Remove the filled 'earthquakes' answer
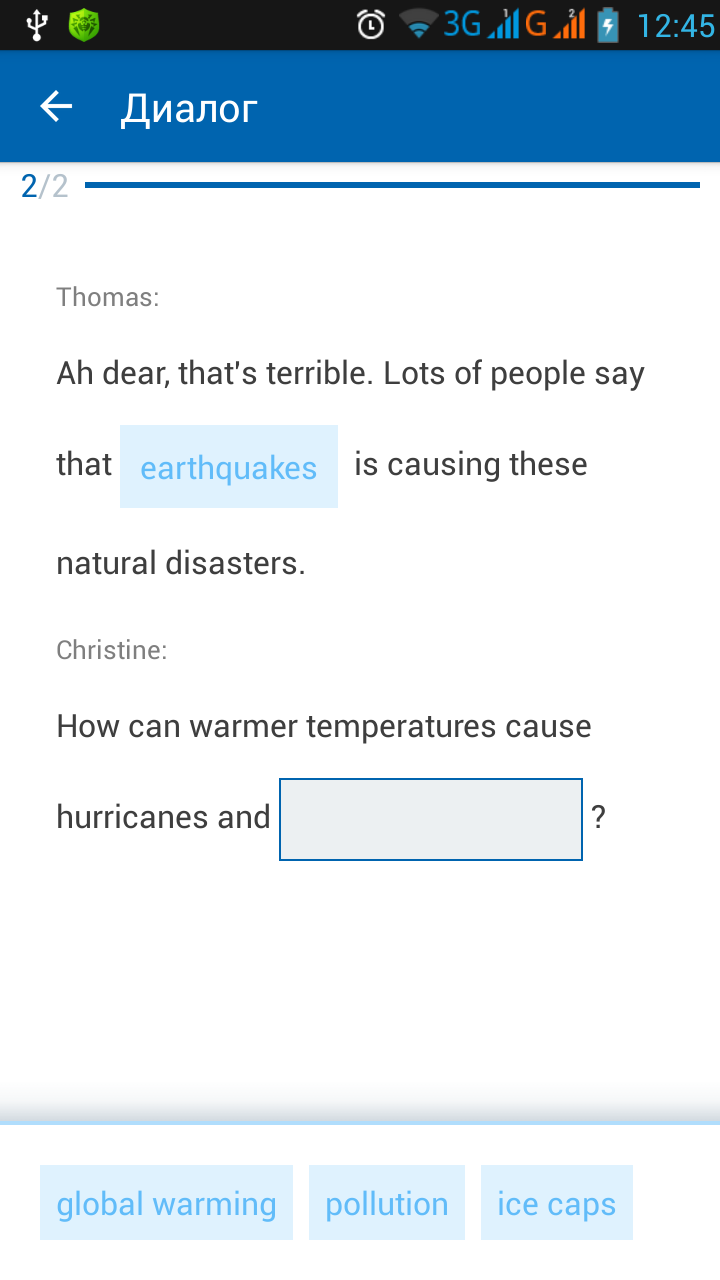This screenshot has height=1280, width=720. click(x=229, y=467)
